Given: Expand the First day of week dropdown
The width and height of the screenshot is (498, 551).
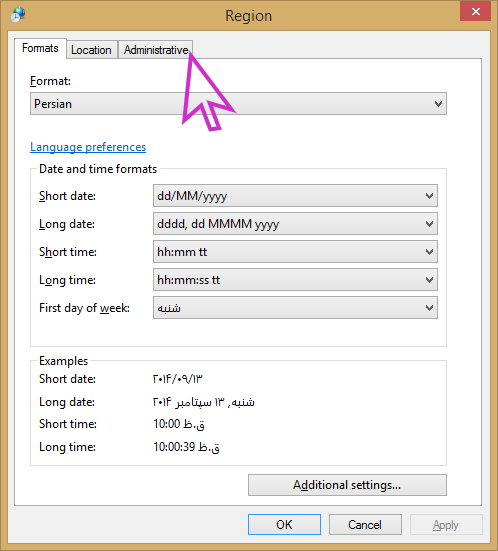Looking at the screenshot, I should 295,308.
